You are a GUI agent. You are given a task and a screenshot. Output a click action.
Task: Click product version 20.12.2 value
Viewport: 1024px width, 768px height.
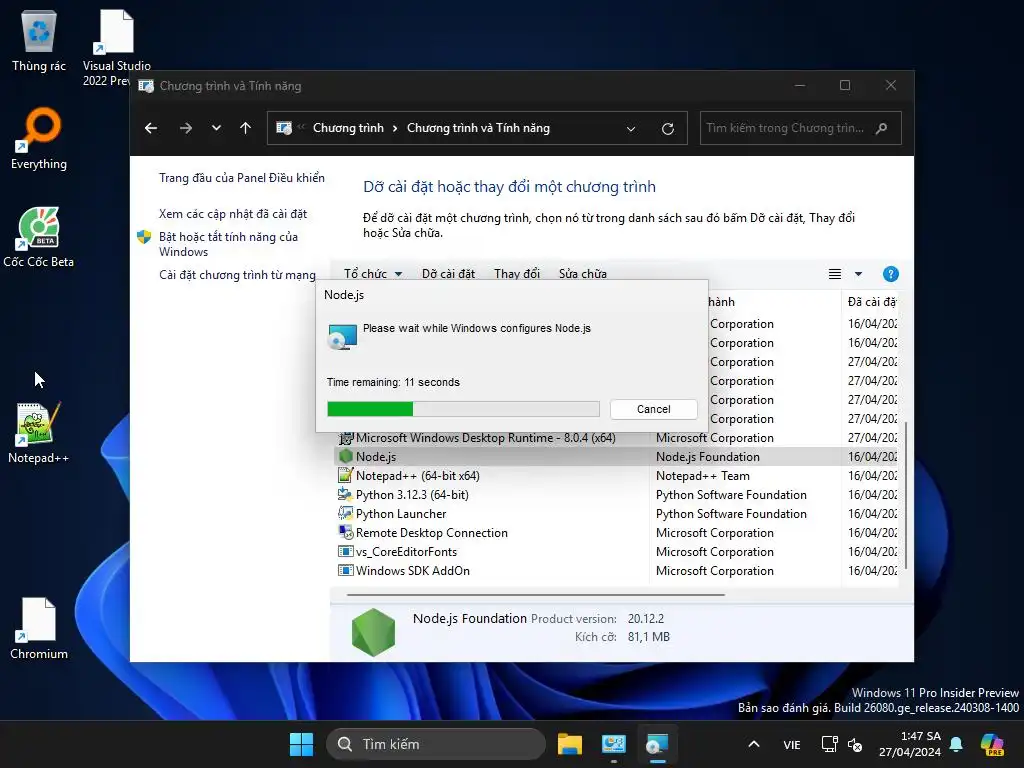tap(645, 618)
